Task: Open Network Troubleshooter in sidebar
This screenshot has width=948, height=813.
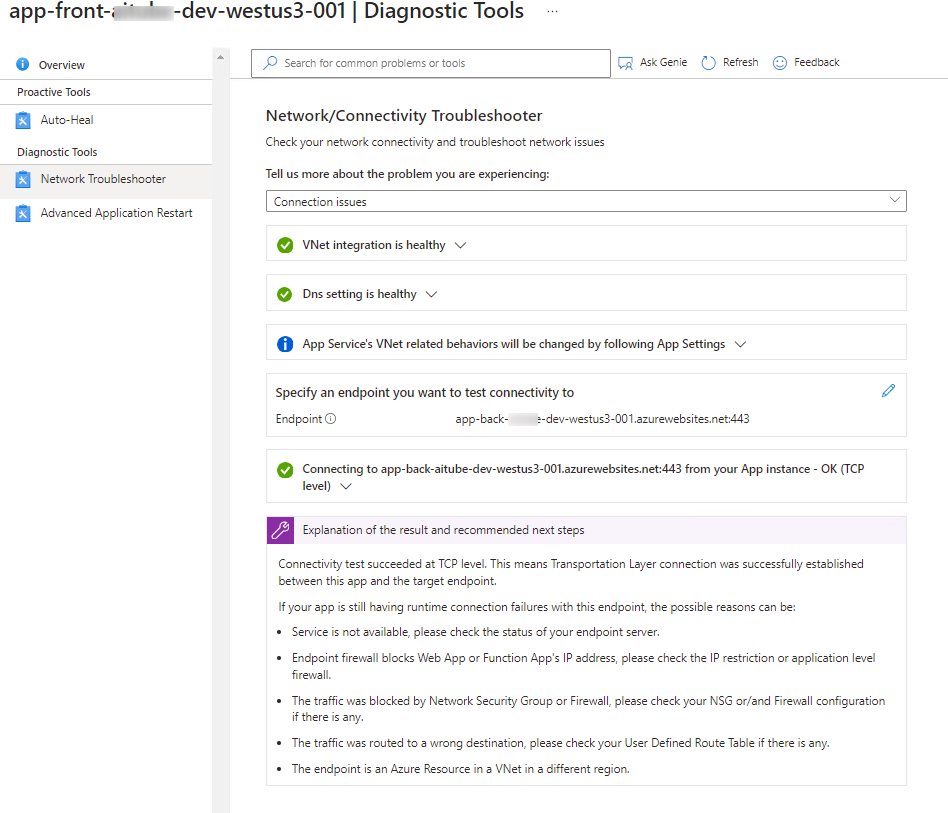Action: click(x=103, y=179)
